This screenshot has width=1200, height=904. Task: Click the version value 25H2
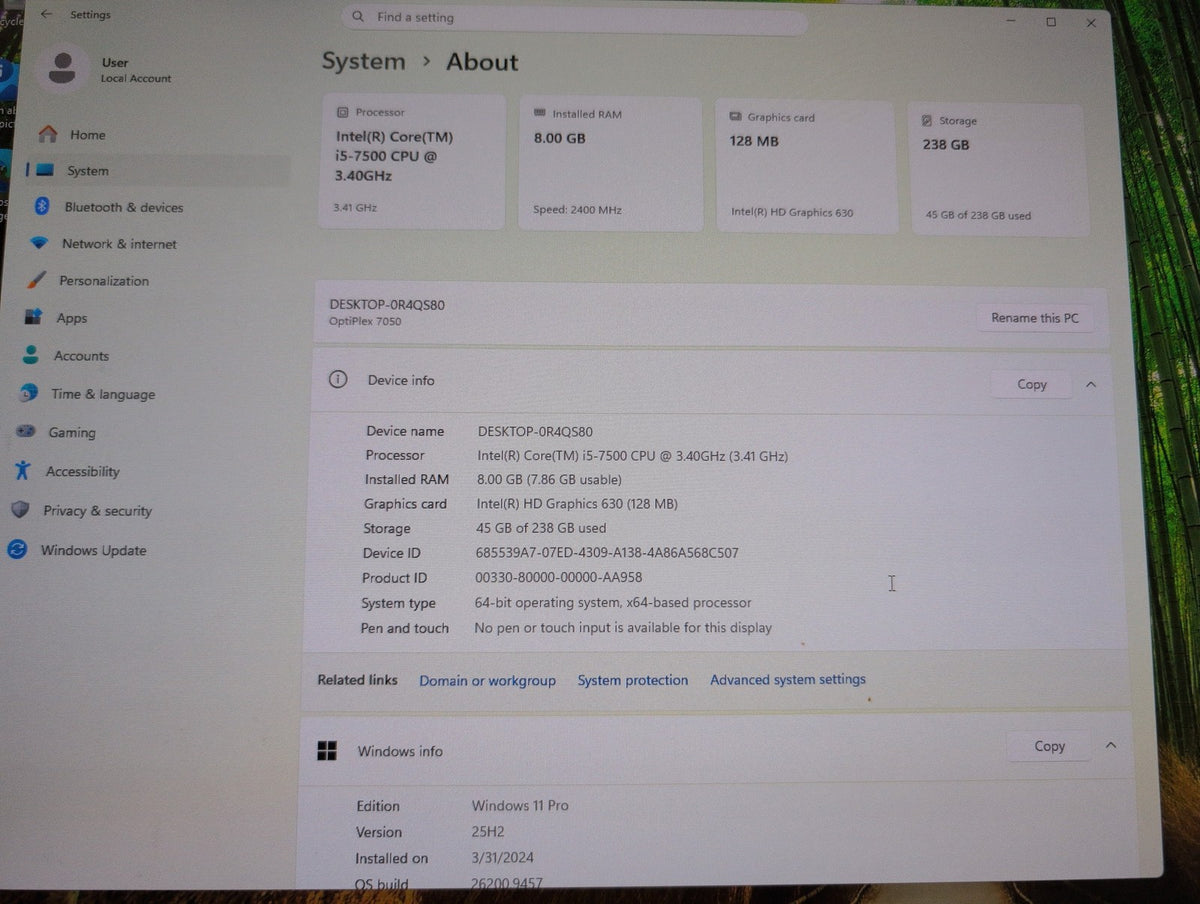point(487,832)
